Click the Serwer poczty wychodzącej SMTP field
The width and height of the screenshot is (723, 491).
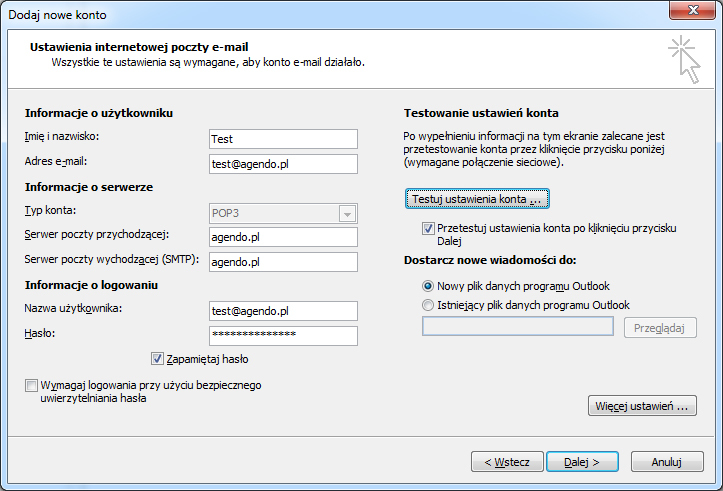283,262
